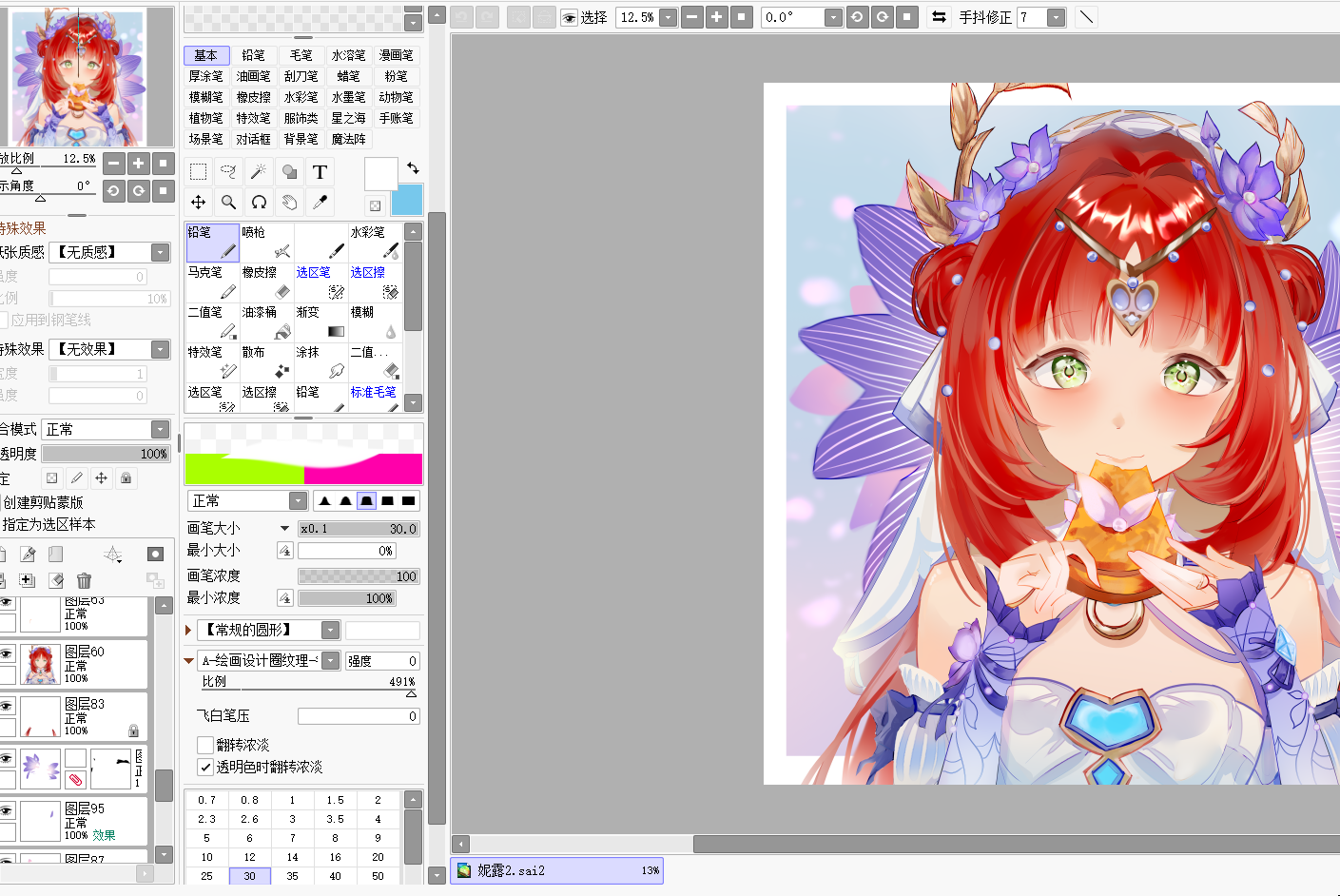Open the layer blend mode 正常 dropdown
The image size is (1340, 896).
point(161,430)
